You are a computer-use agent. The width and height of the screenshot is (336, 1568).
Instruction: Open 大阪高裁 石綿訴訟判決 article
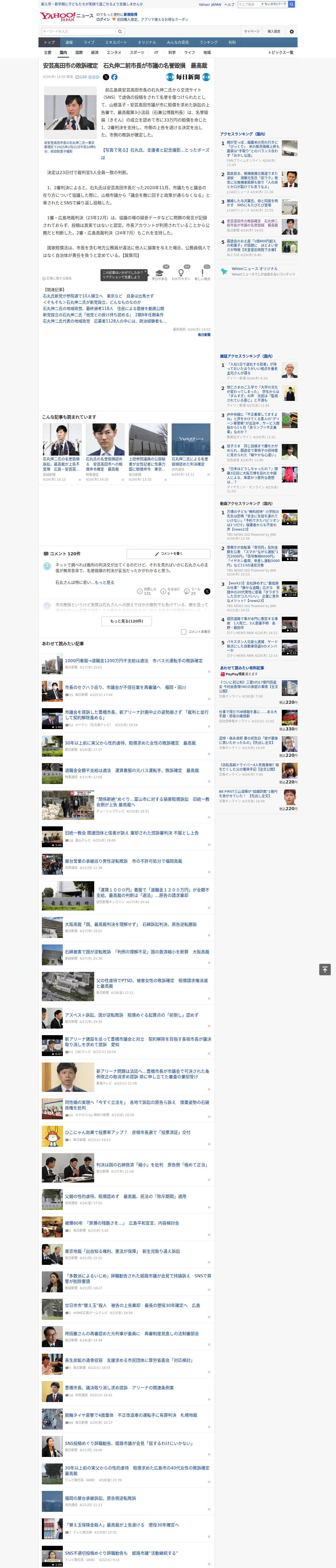tap(131, 924)
